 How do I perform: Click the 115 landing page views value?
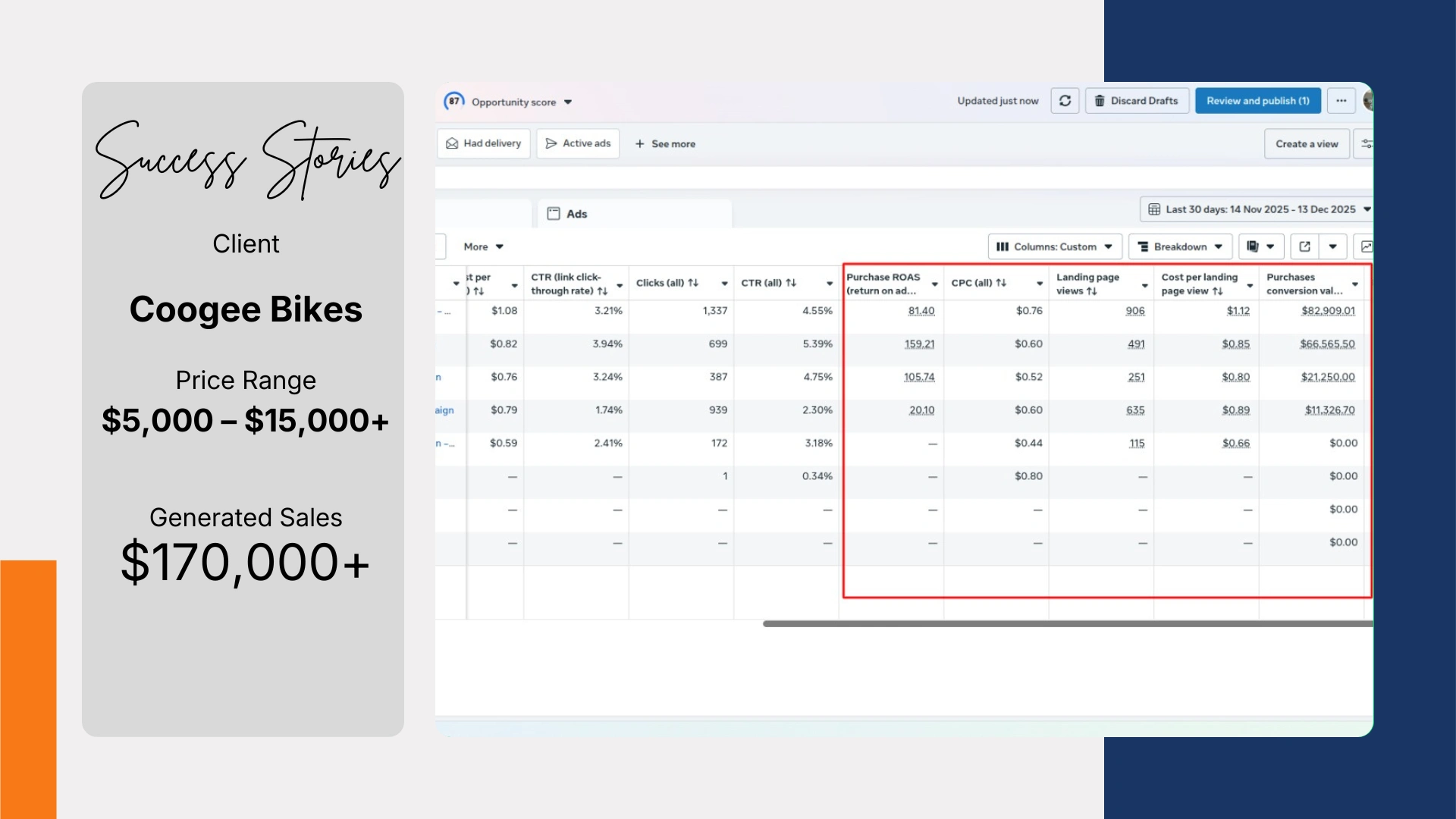coord(1137,444)
